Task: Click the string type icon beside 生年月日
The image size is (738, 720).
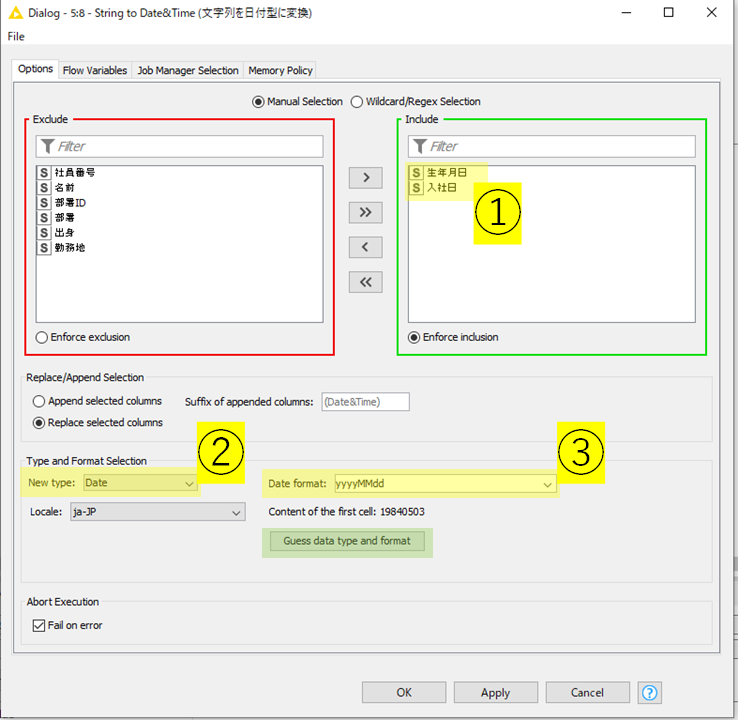Action: pos(416,173)
